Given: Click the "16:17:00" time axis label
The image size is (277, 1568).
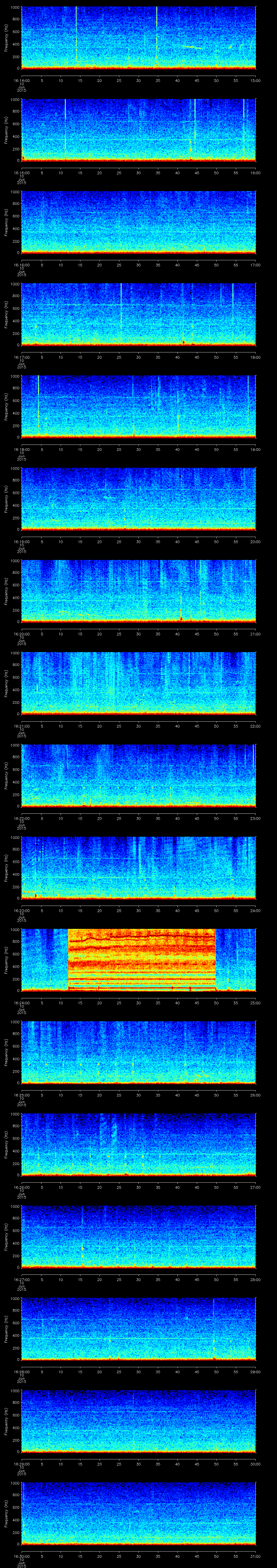Looking at the screenshot, I should (x=22, y=357).
